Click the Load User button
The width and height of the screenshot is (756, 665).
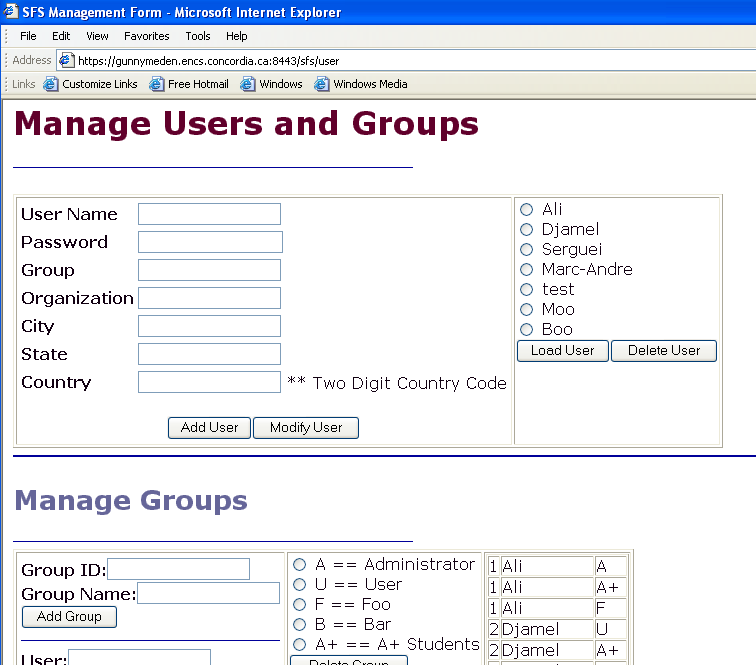(562, 351)
